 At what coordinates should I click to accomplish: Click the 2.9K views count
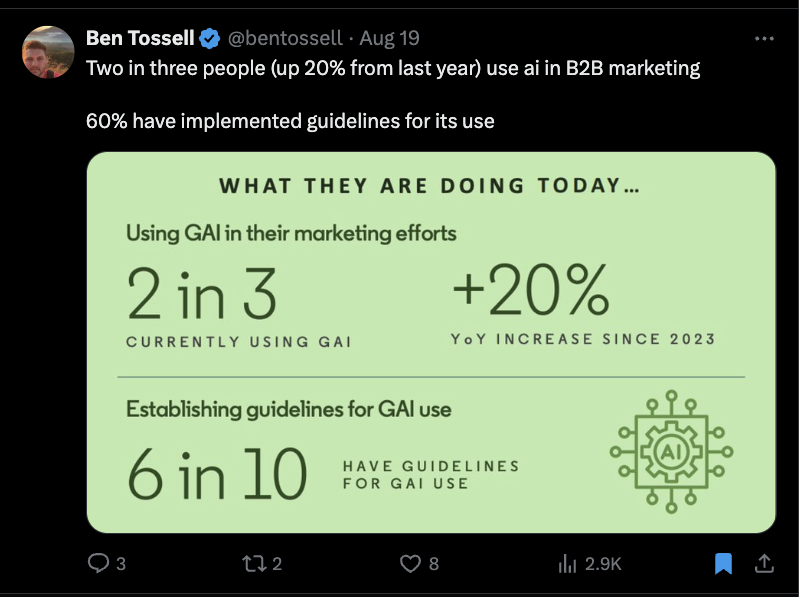pyautogui.click(x=603, y=564)
